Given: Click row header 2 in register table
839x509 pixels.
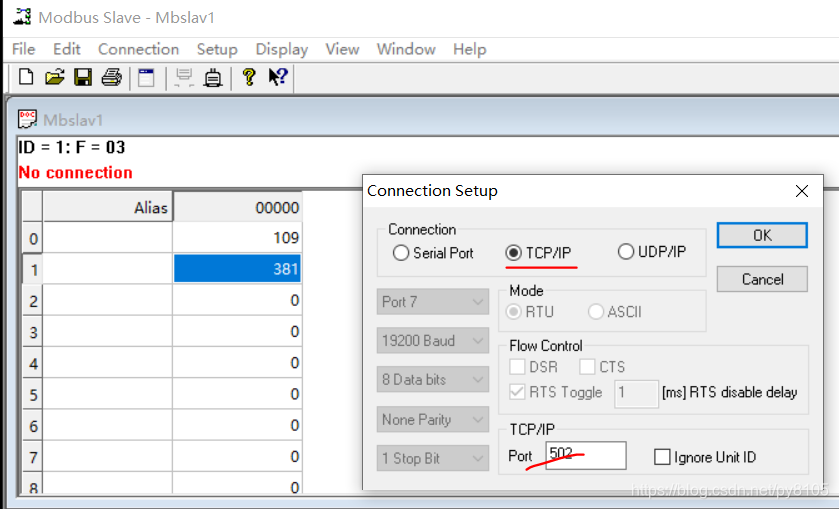Looking at the screenshot, I should coord(32,301).
